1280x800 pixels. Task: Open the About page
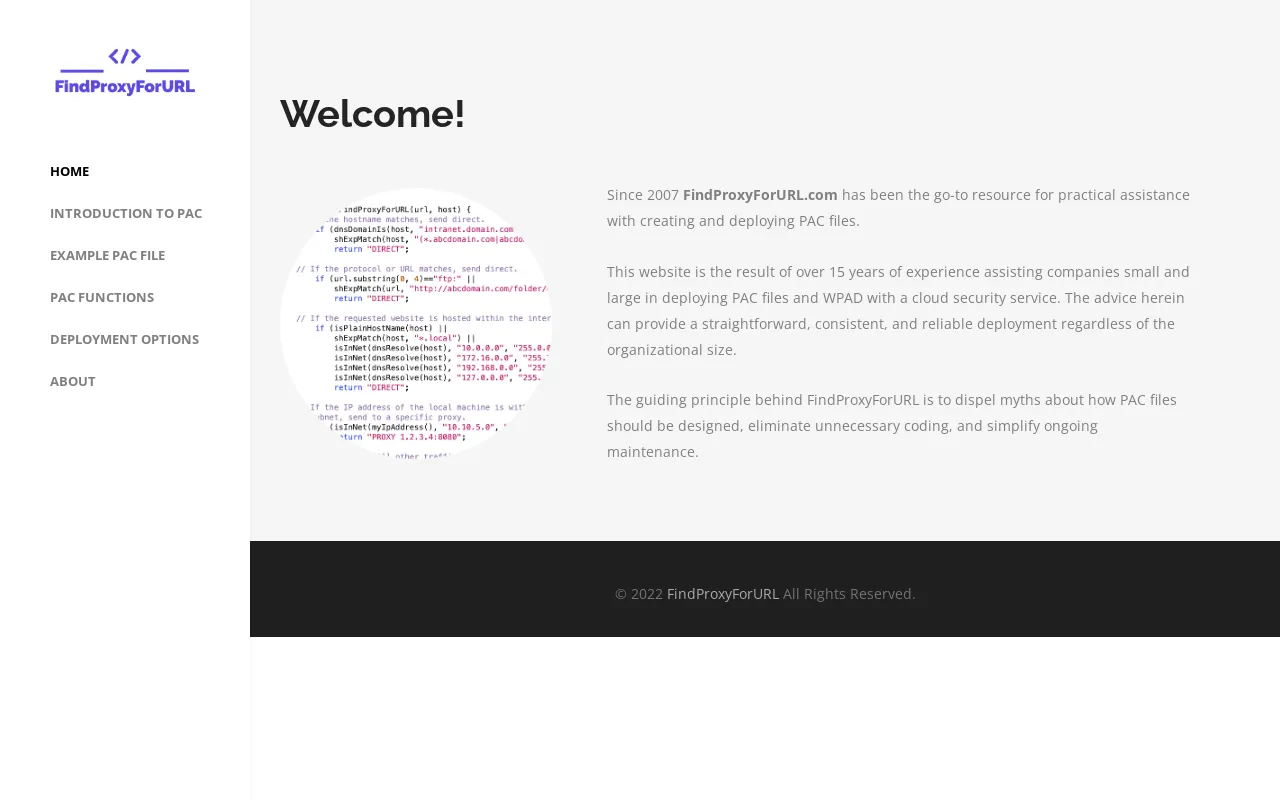point(73,381)
